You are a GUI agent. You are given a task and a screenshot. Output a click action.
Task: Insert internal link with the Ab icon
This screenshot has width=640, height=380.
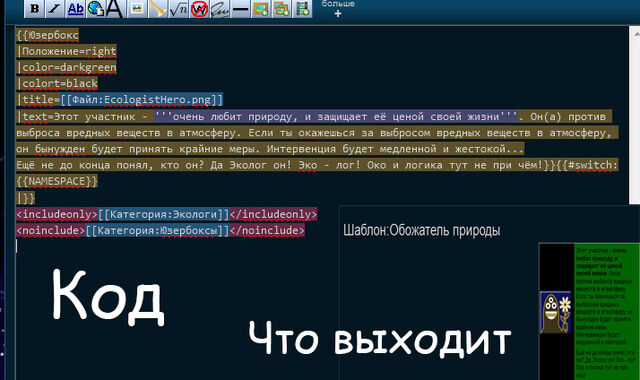coord(76,9)
